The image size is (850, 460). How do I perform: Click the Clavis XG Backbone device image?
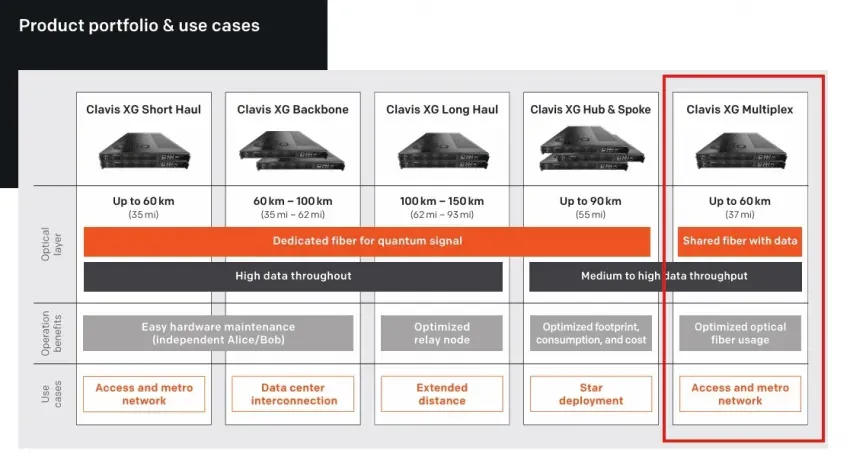pos(292,151)
